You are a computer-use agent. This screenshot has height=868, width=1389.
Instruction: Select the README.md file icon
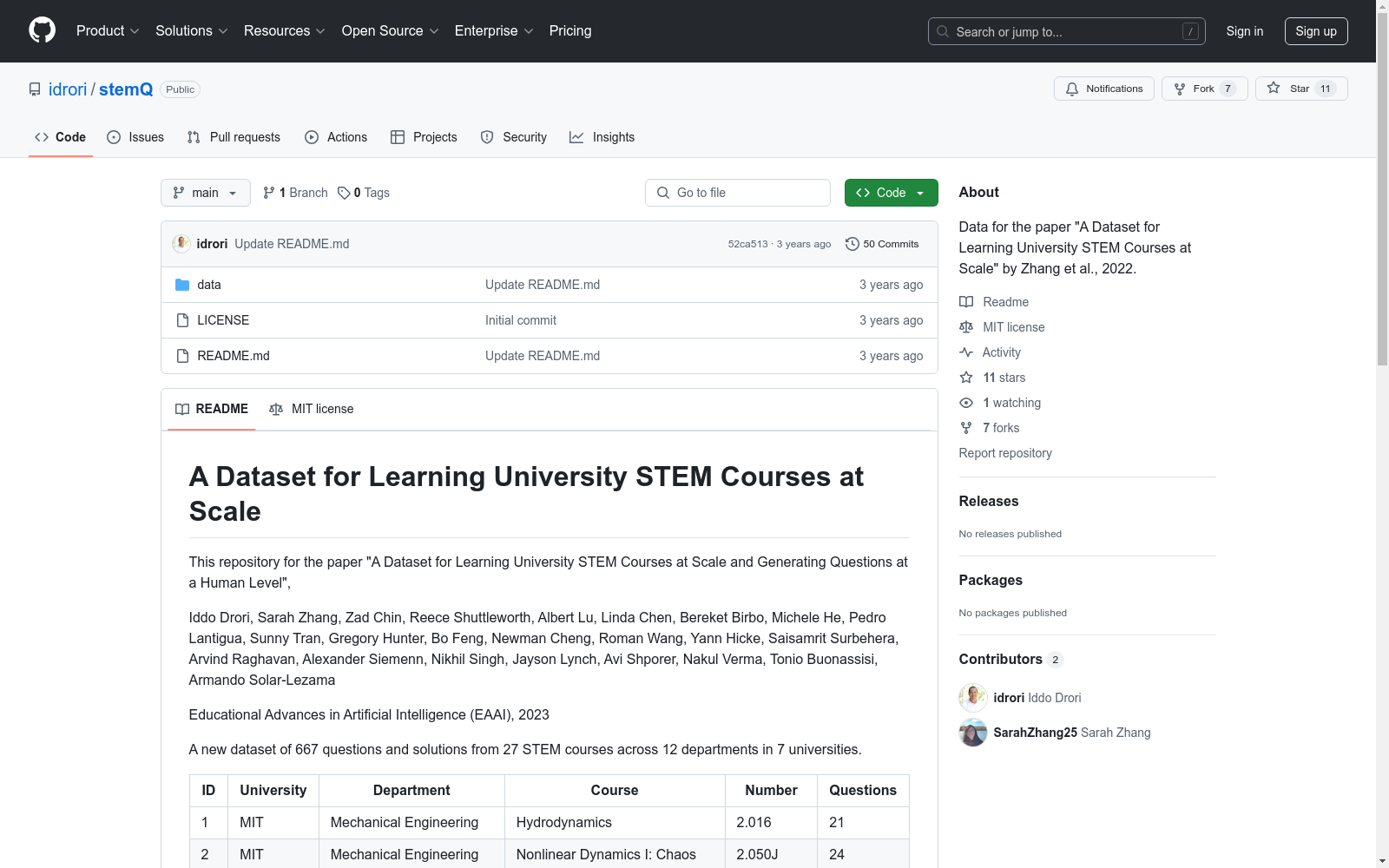click(182, 356)
